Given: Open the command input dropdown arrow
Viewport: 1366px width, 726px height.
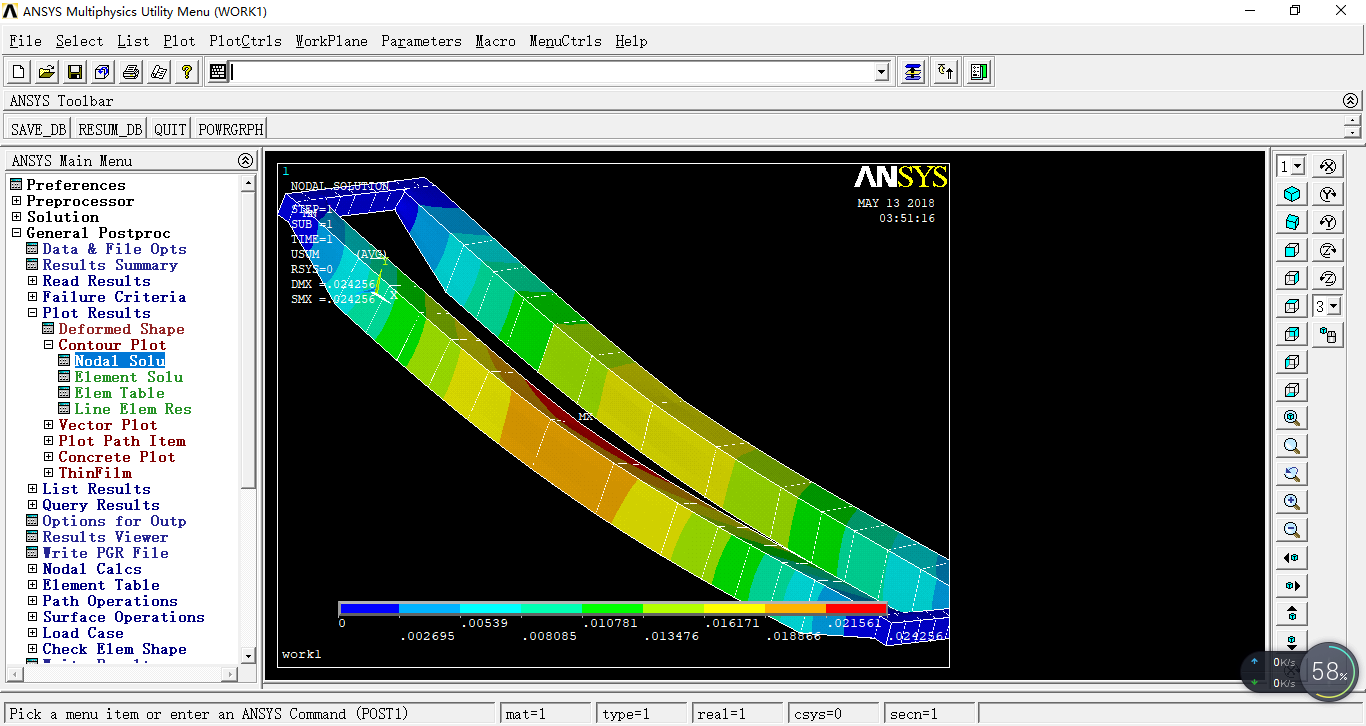Looking at the screenshot, I should pyautogui.click(x=881, y=72).
